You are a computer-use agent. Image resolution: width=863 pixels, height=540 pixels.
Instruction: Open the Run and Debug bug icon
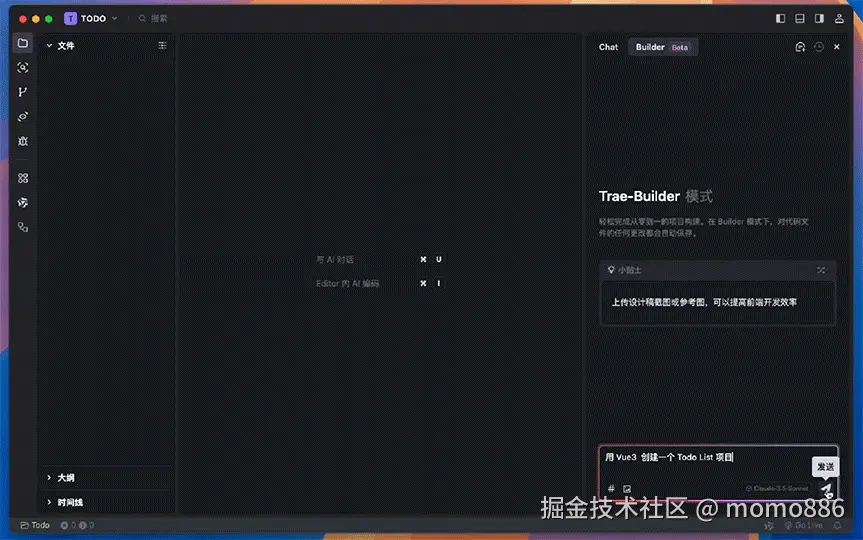23,141
